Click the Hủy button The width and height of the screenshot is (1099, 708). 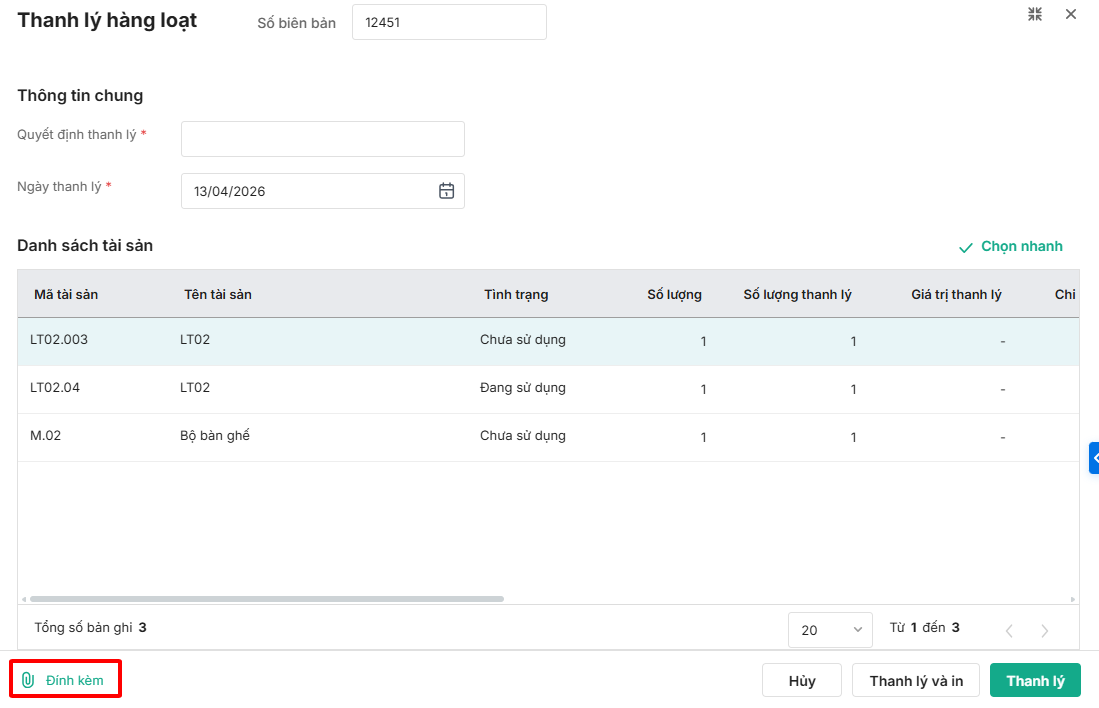802,681
